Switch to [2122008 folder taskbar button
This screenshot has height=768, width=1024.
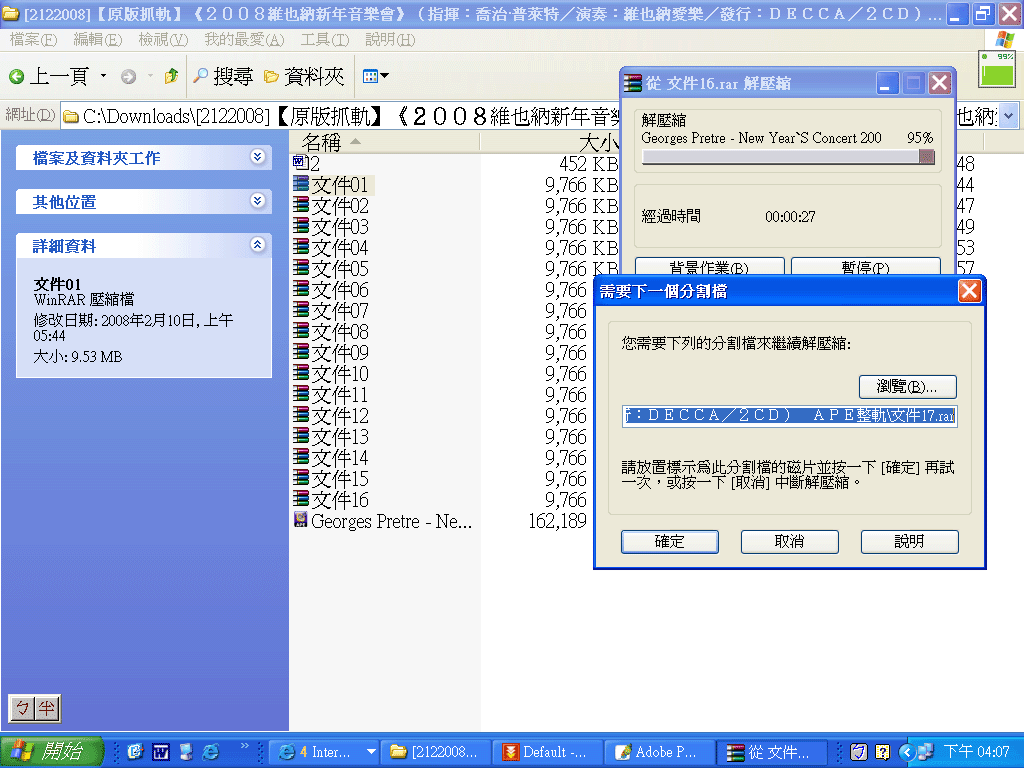(x=437, y=752)
